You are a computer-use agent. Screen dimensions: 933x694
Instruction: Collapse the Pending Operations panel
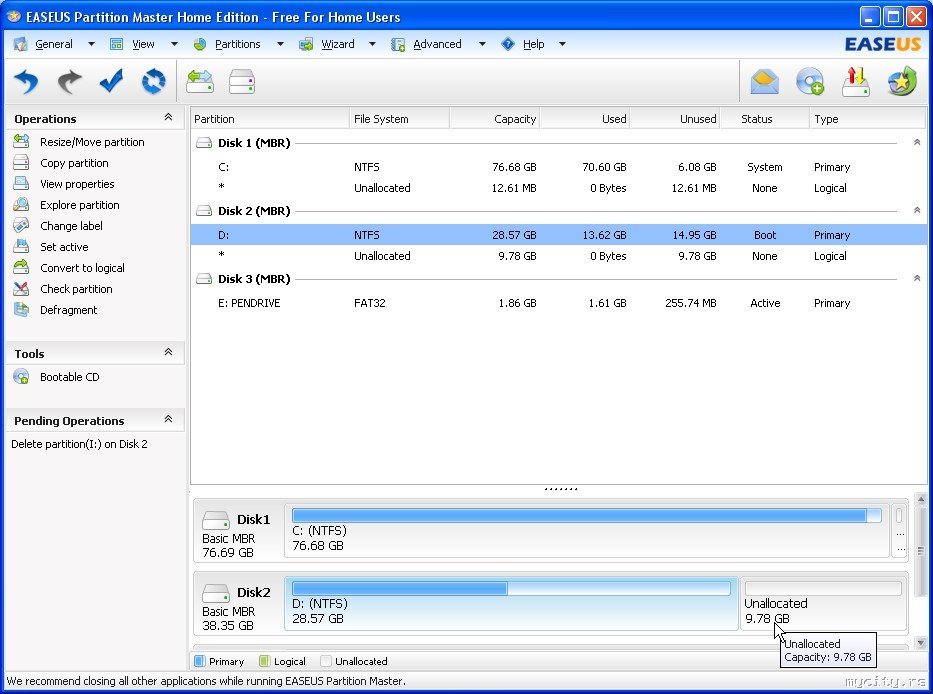[x=168, y=420]
